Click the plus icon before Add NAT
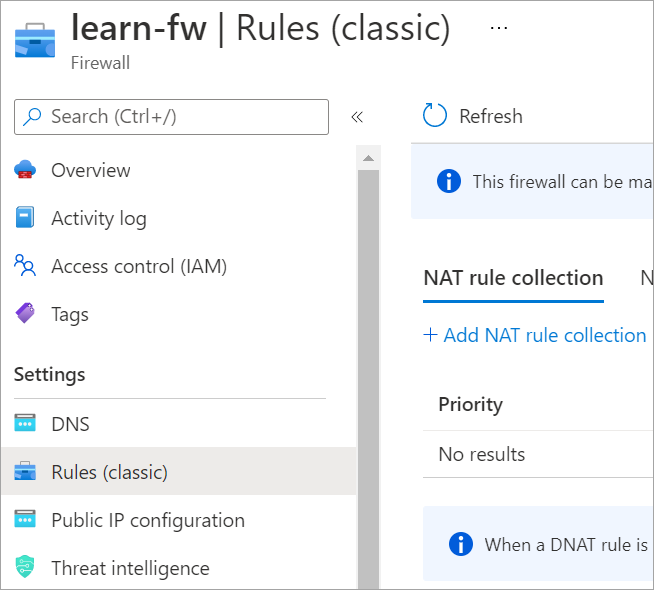 click(430, 334)
